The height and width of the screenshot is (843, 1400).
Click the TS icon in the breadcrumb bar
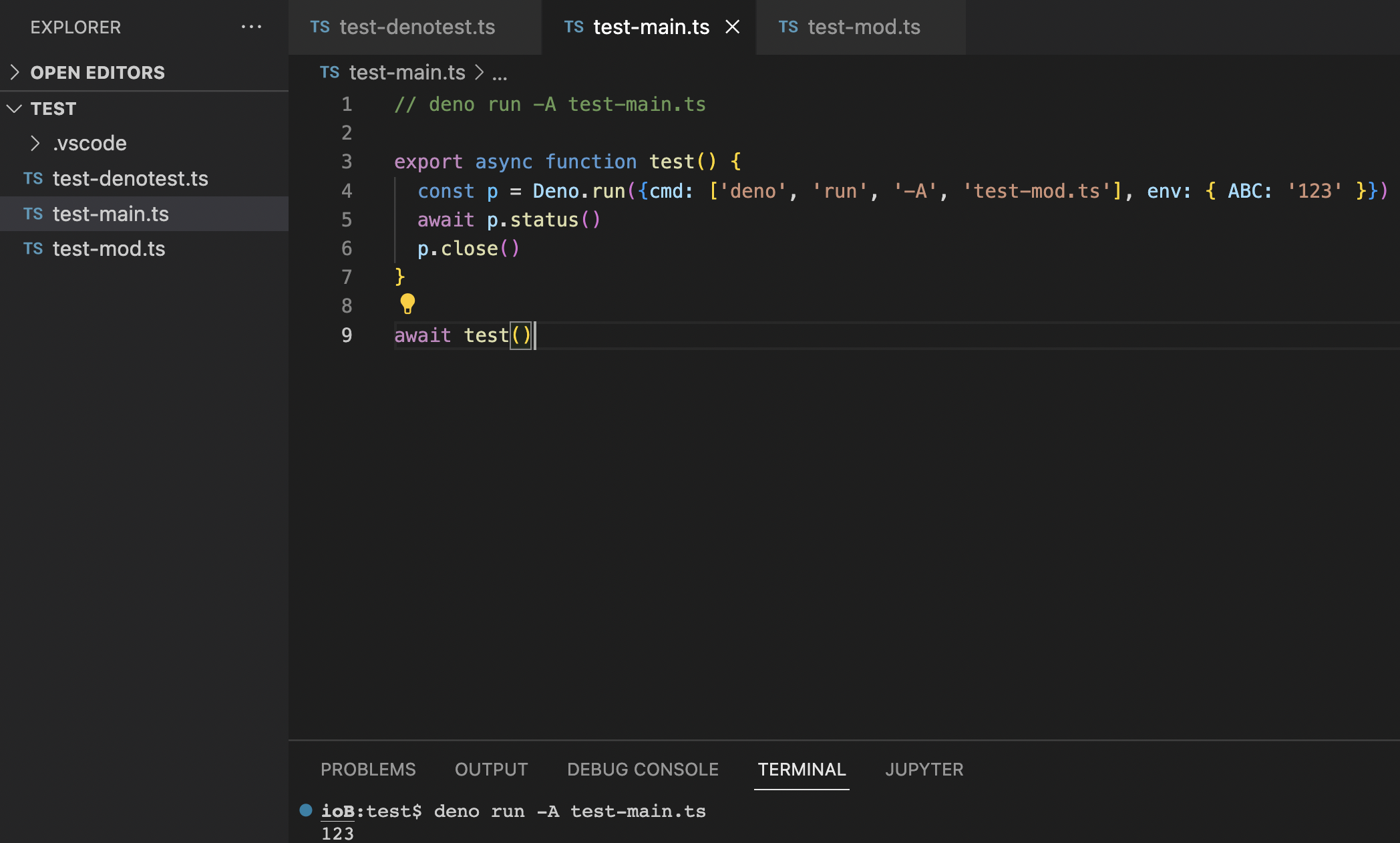click(x=329, y=72)
